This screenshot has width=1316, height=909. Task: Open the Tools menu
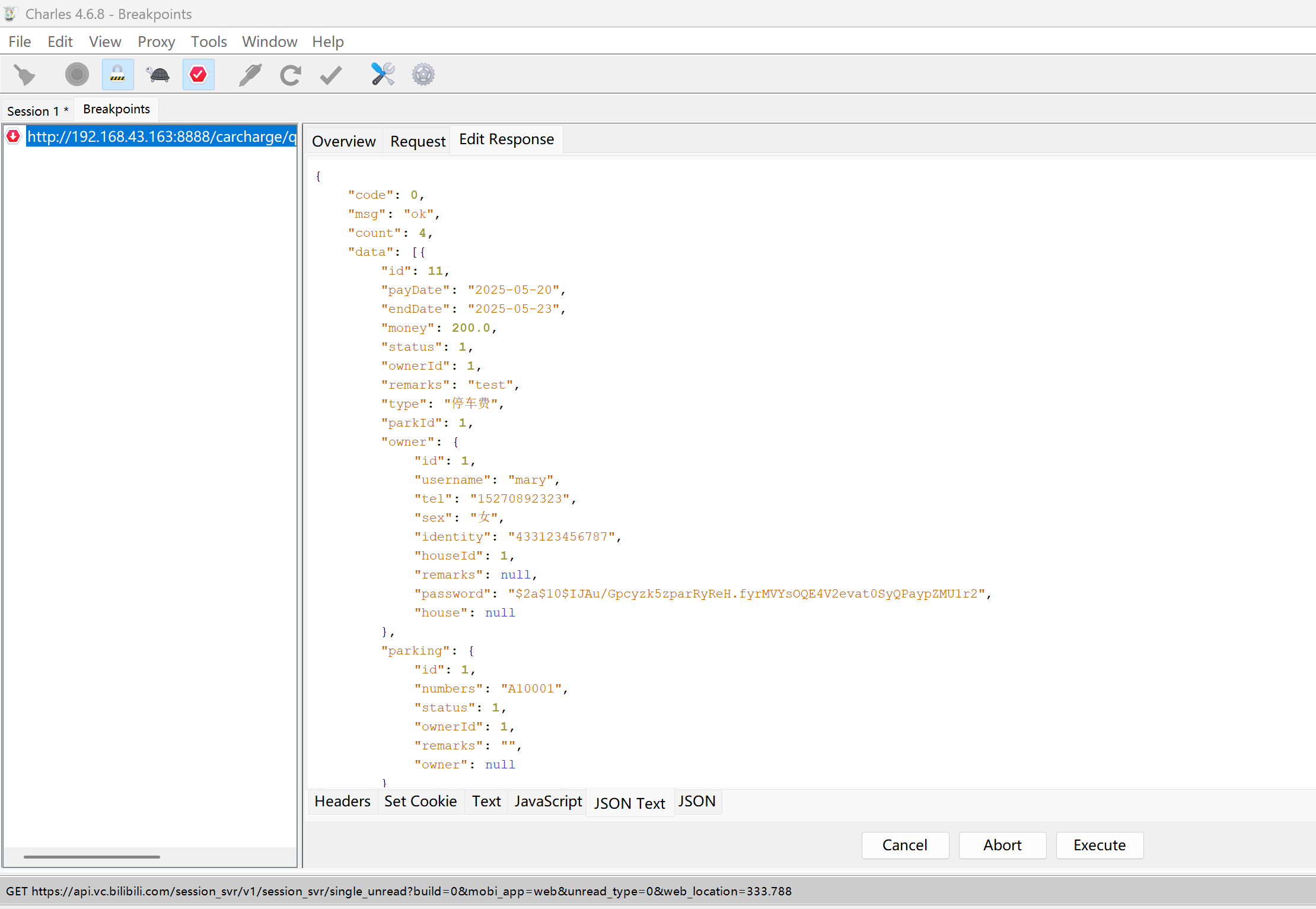(209, 42)
